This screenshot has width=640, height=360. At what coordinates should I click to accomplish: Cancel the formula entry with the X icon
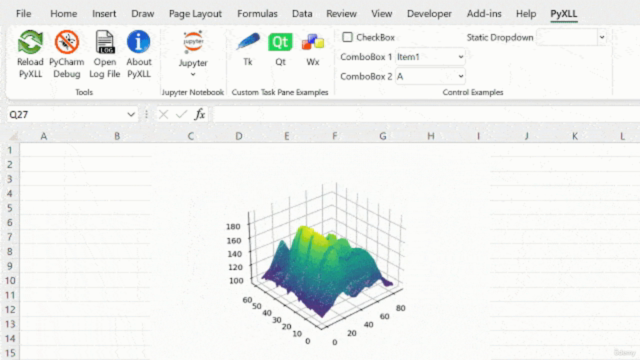(163, 114)
